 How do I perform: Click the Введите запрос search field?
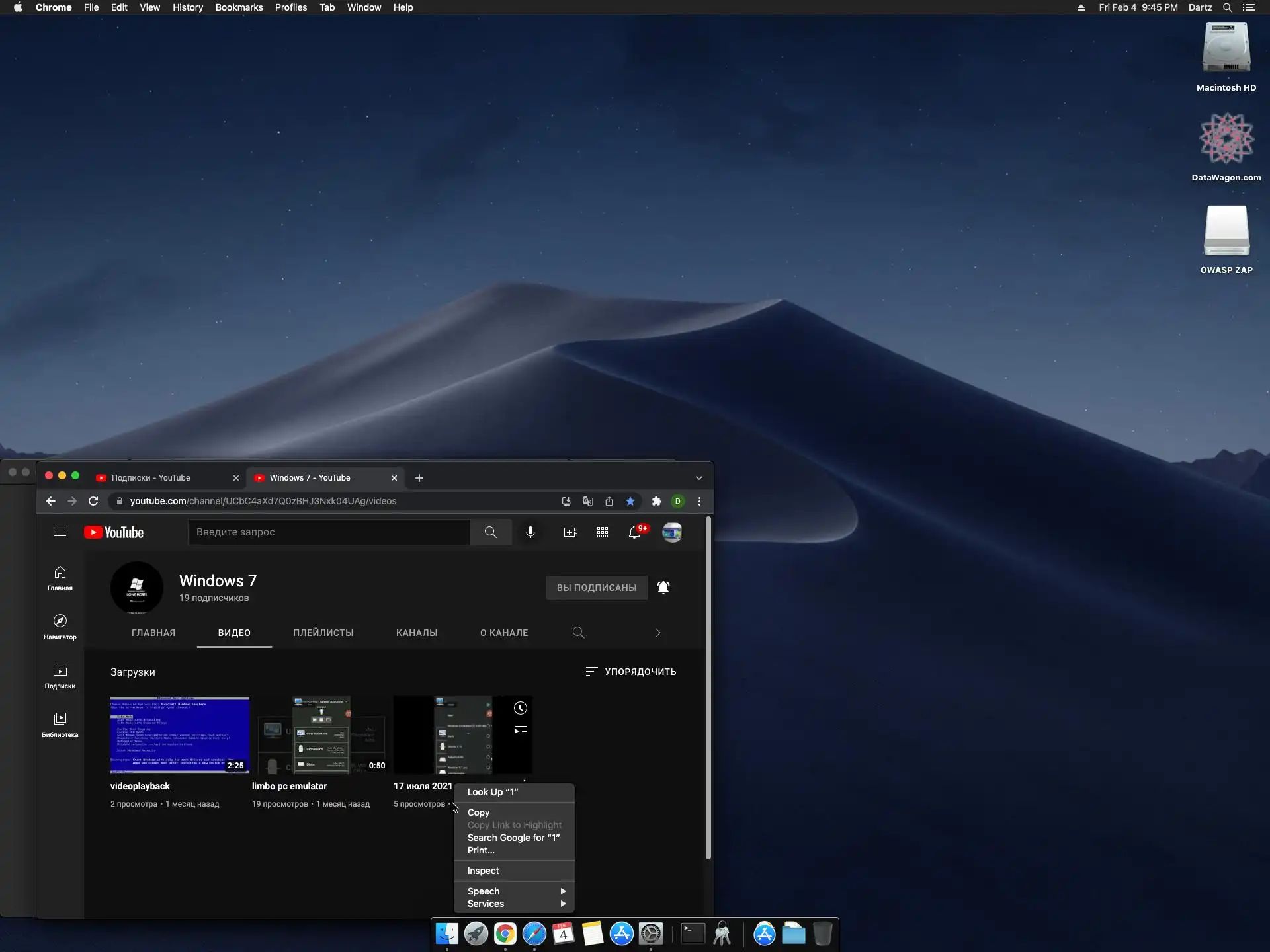coord(329,532)
